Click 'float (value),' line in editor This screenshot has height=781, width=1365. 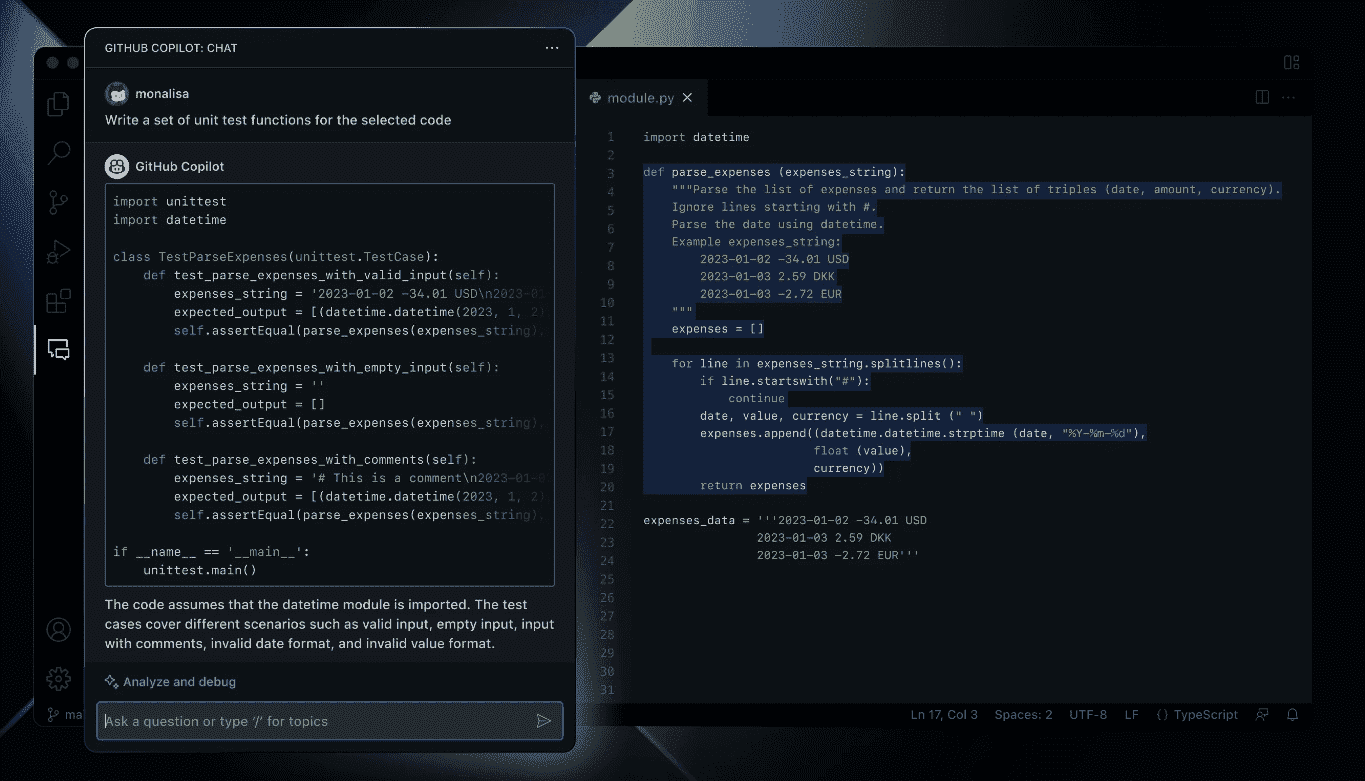point(863,451)
